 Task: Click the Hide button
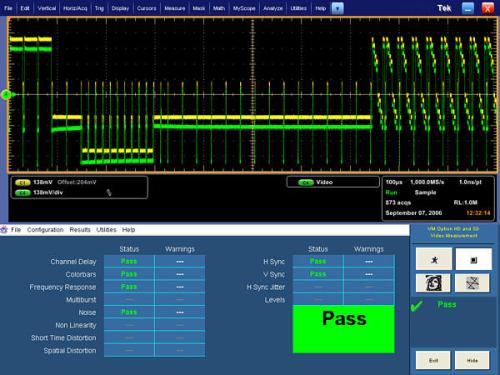tap(472, 360)
